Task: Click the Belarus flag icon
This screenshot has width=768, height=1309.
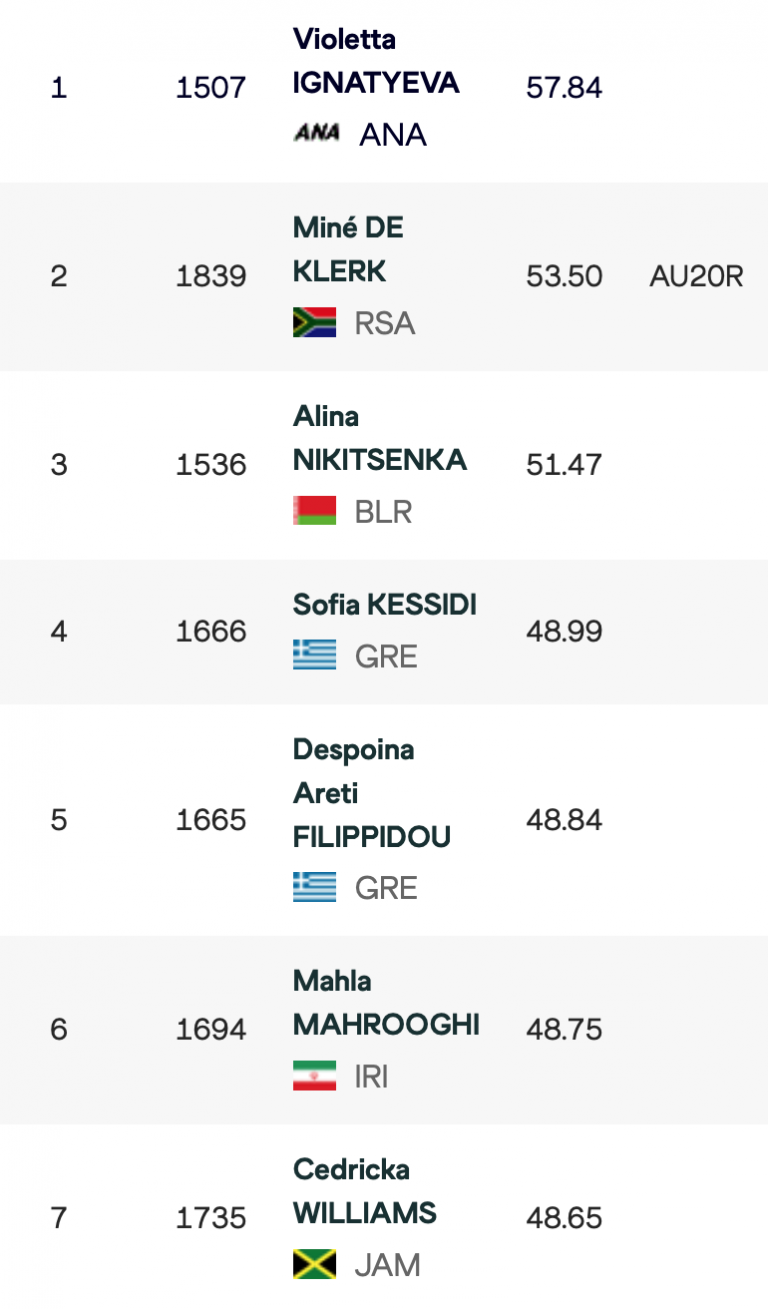Action: pos(314,511)
